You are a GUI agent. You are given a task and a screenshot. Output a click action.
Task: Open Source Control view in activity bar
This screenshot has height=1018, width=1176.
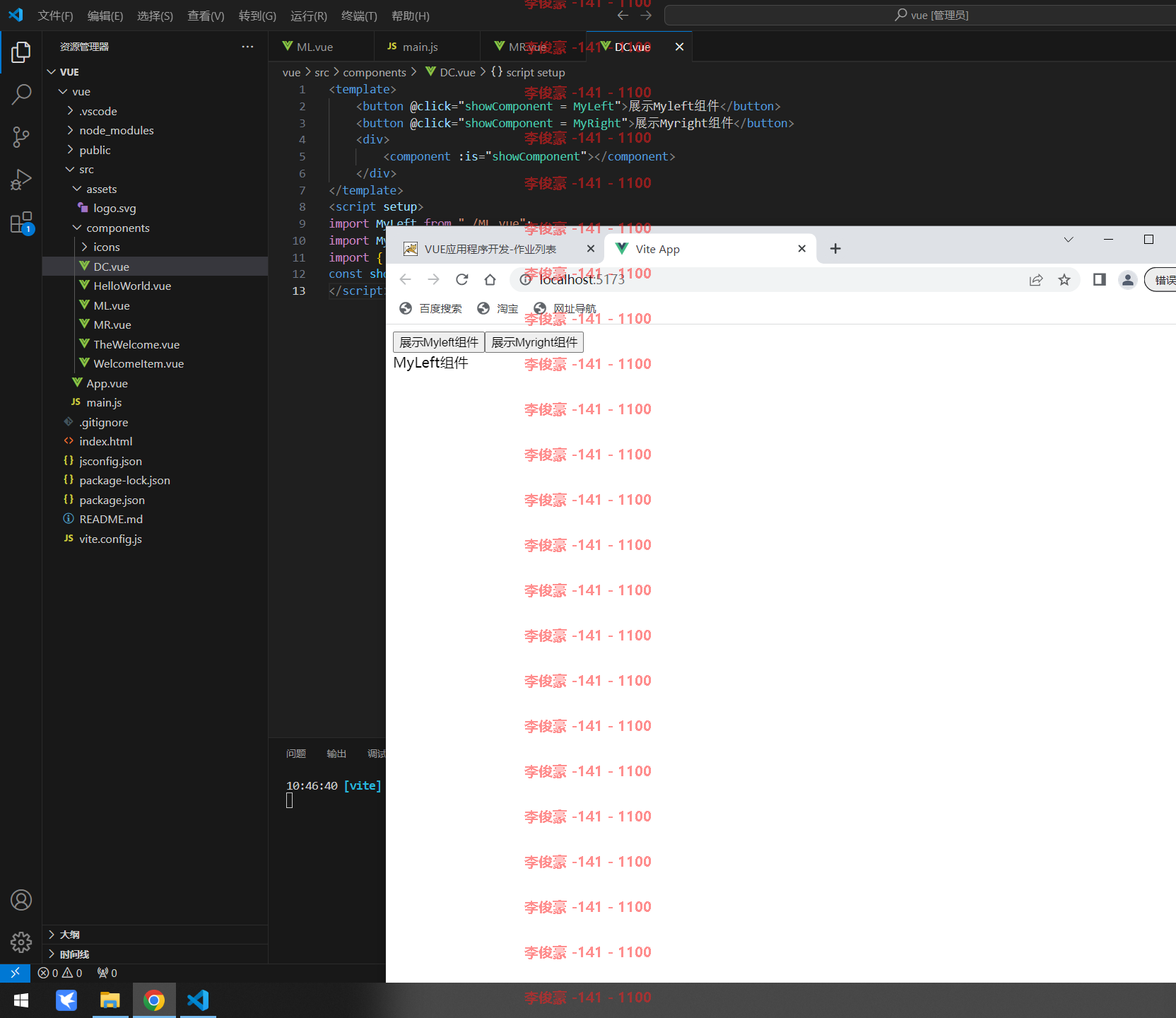pyautogui.click(x=21, y=137)
